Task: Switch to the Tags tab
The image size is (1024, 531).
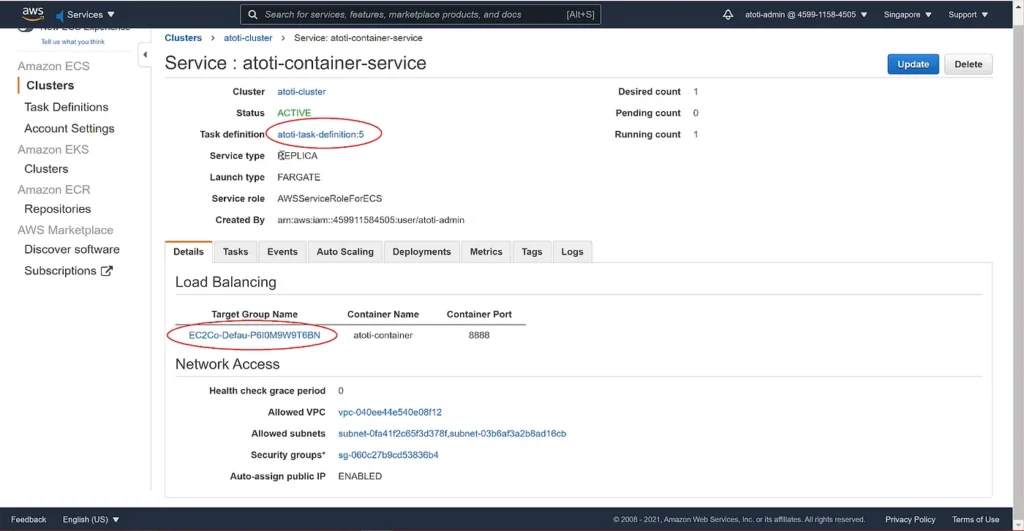Action: (x=532, y=251)
